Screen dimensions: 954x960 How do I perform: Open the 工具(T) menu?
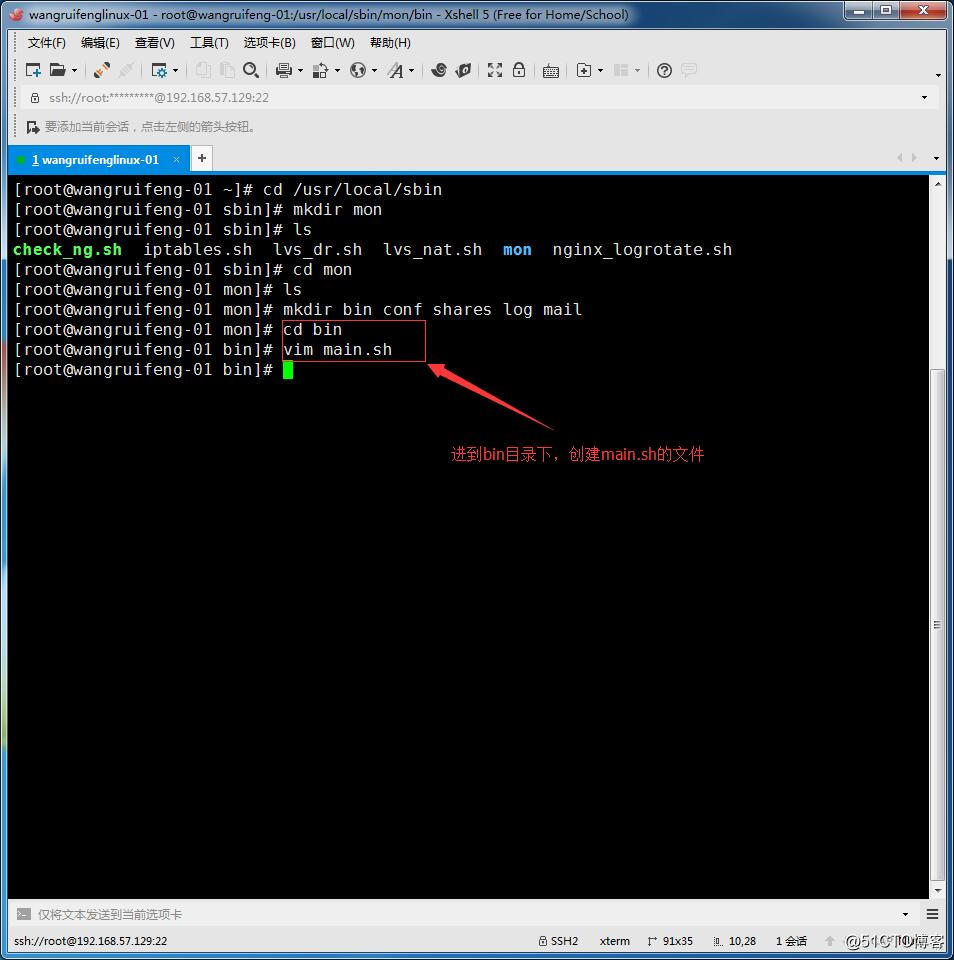click(x=209, y=43)
